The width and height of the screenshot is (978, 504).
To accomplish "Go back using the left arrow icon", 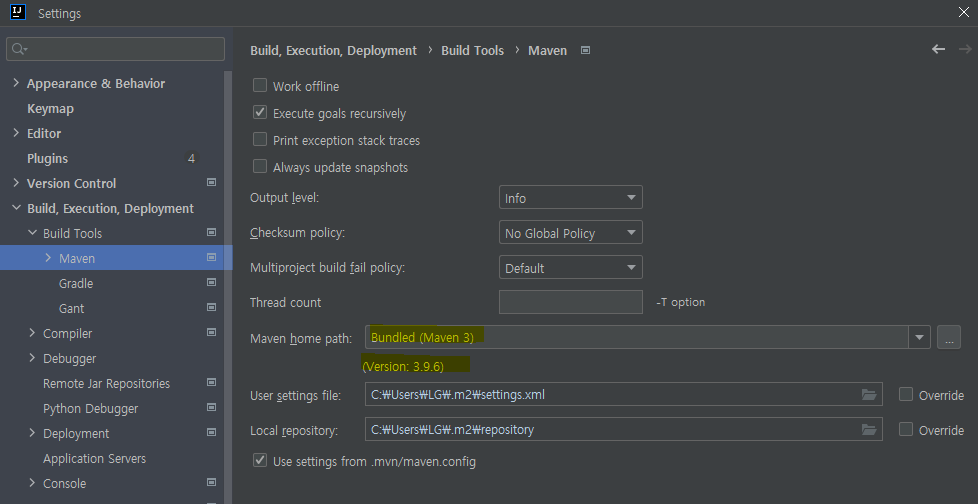I will pyautogui.click(x=938, y=49).
